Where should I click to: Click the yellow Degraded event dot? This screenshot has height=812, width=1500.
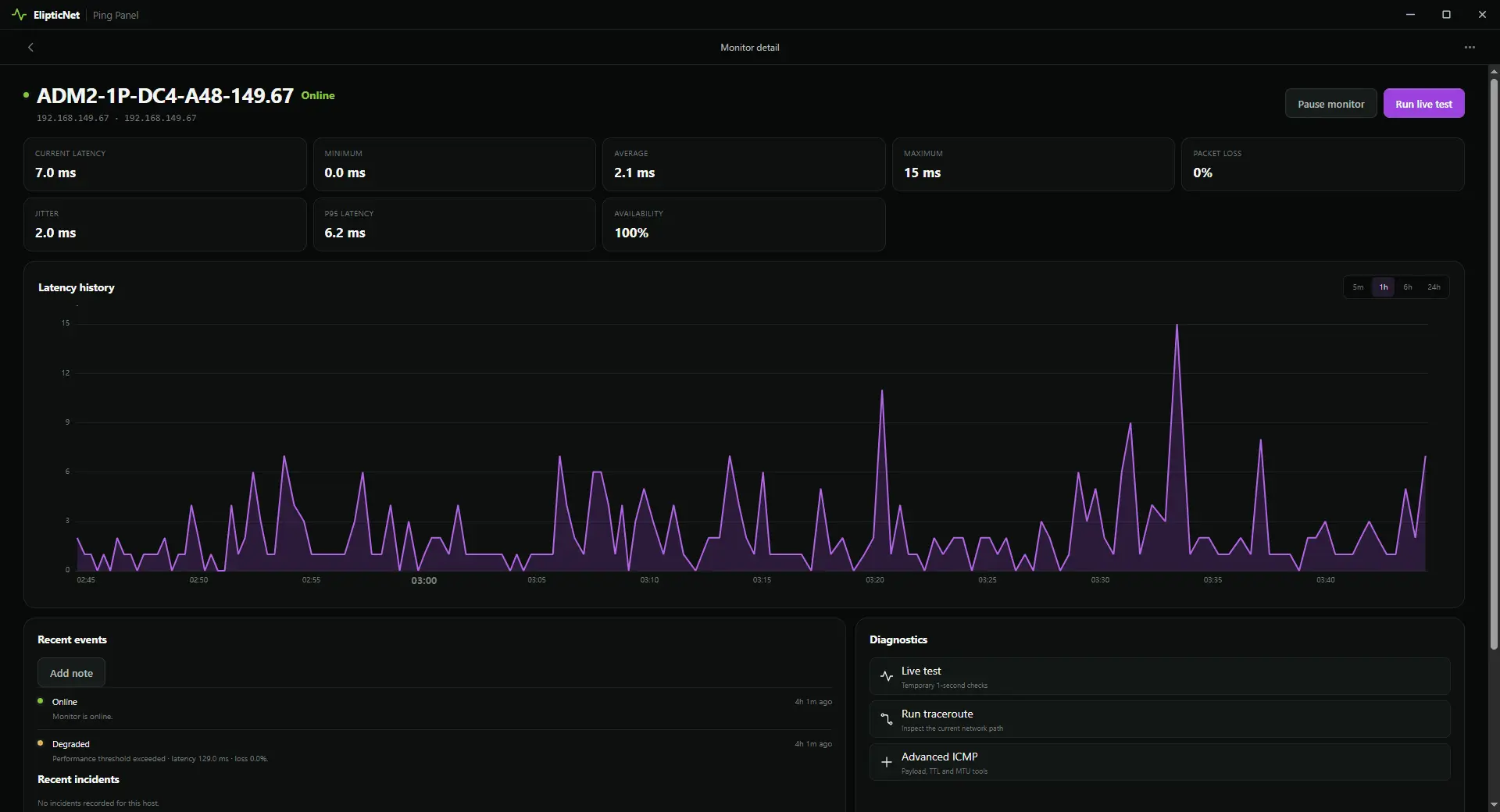[41, 743]
